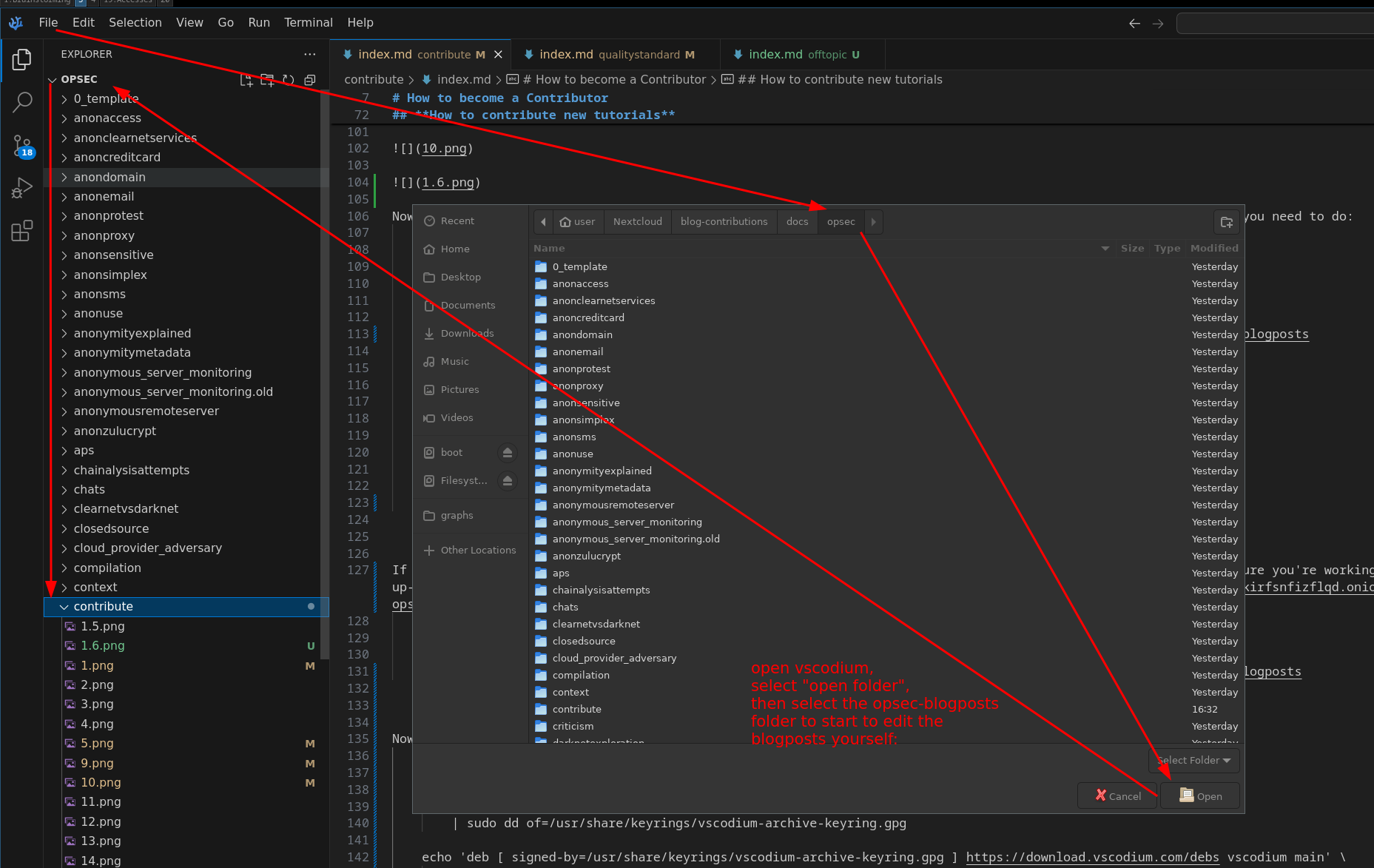Screen dimensions: 1374x868
Task: Go forward using the navigation arrow
Action: 1158,23
